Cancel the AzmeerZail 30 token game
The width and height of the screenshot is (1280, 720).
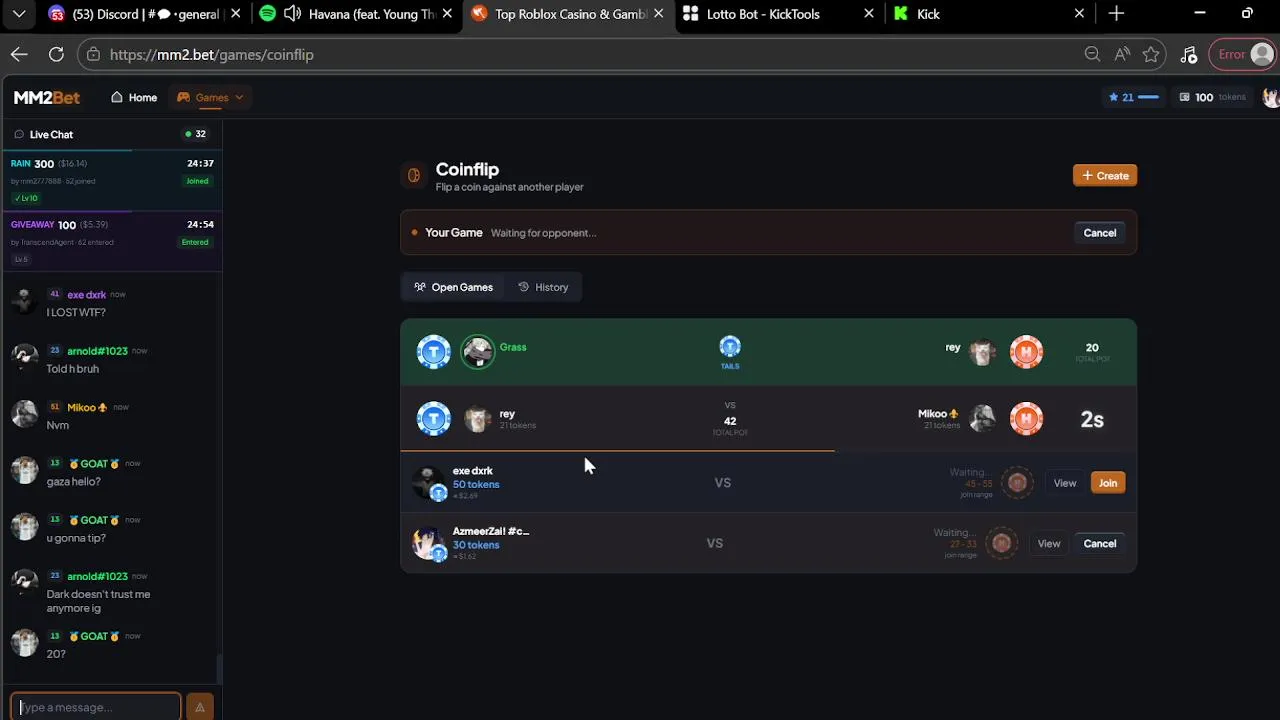(1099, 544)
